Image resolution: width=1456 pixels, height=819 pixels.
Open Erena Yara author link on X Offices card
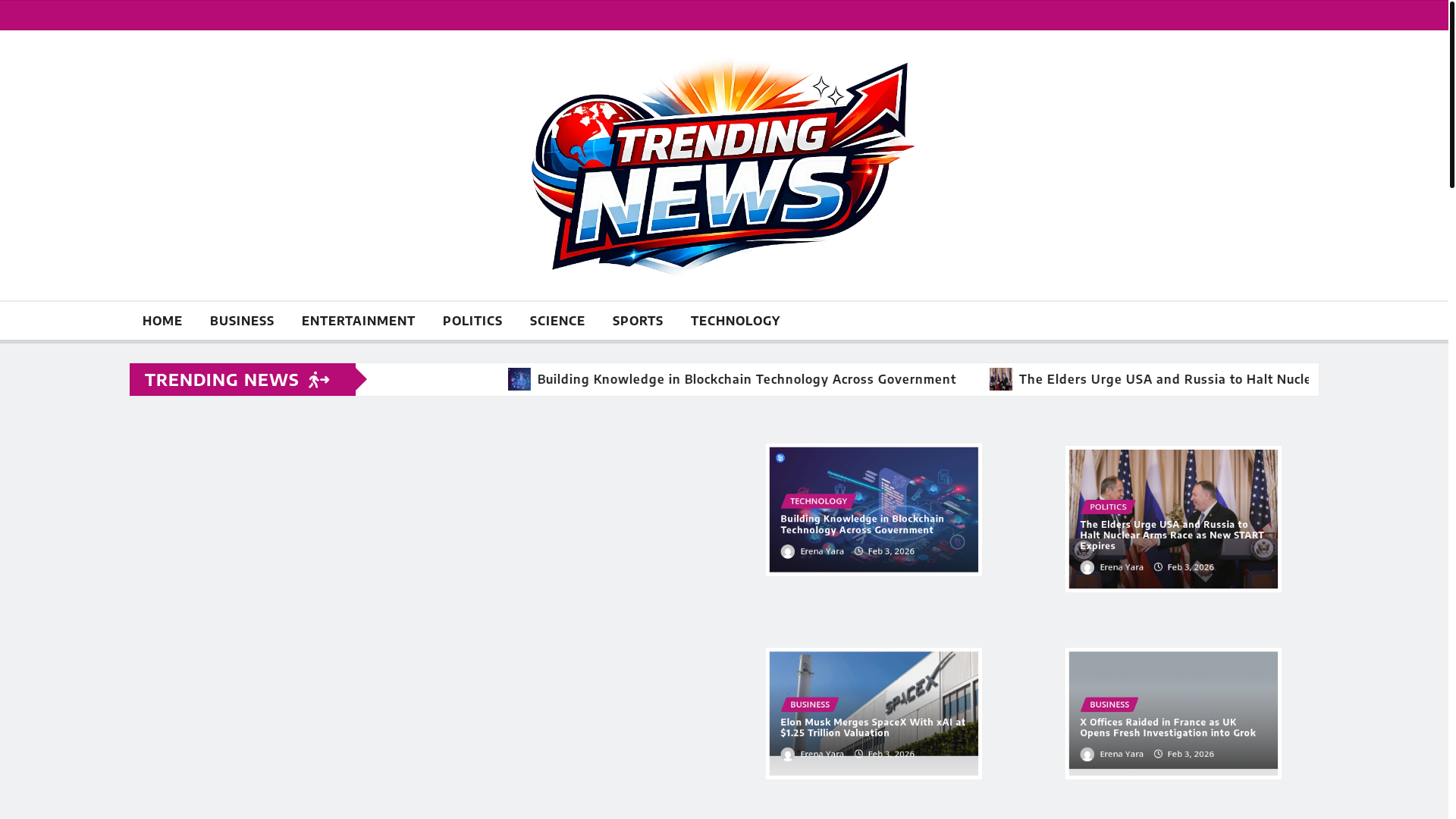click(1122, 755)
